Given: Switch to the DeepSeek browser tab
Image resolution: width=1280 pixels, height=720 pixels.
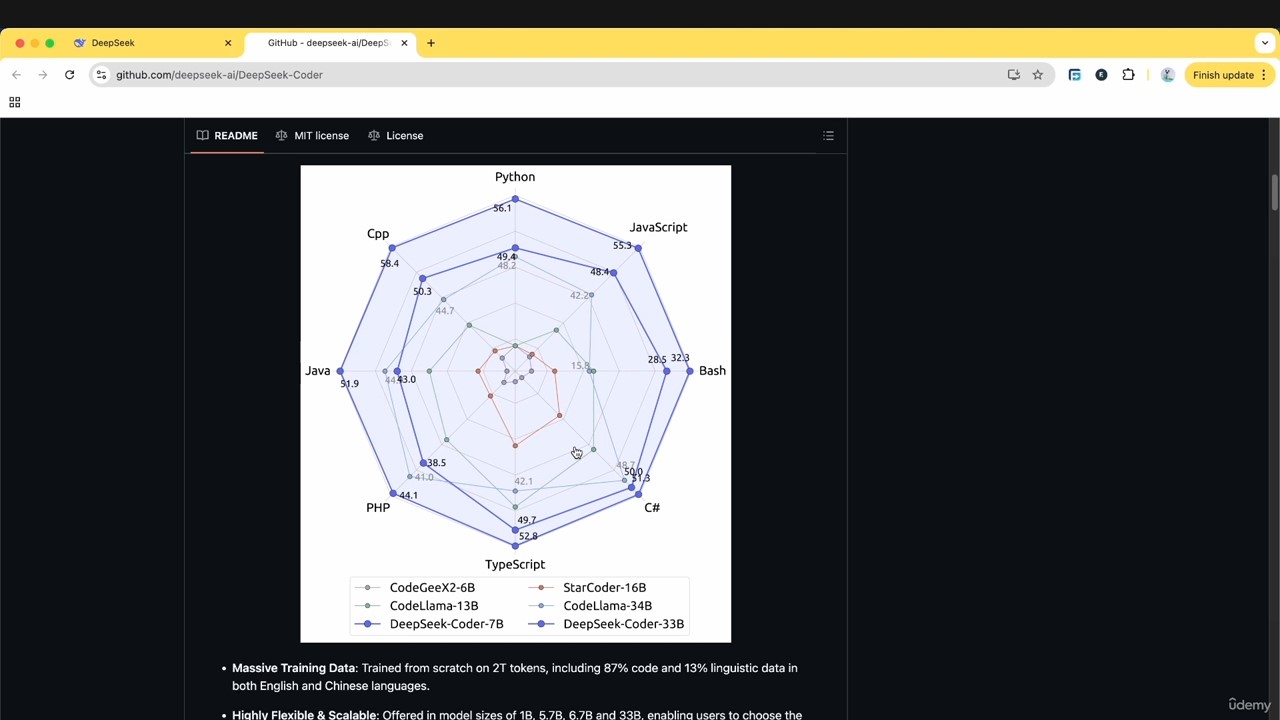Looking at the screenshot, I should pos(154,43).
